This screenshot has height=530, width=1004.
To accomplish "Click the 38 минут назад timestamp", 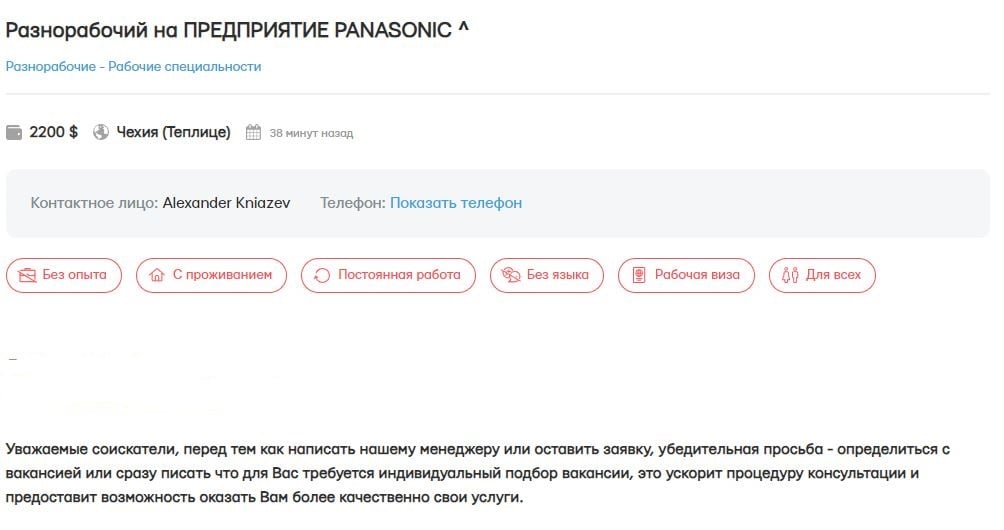I will (311, 133).
